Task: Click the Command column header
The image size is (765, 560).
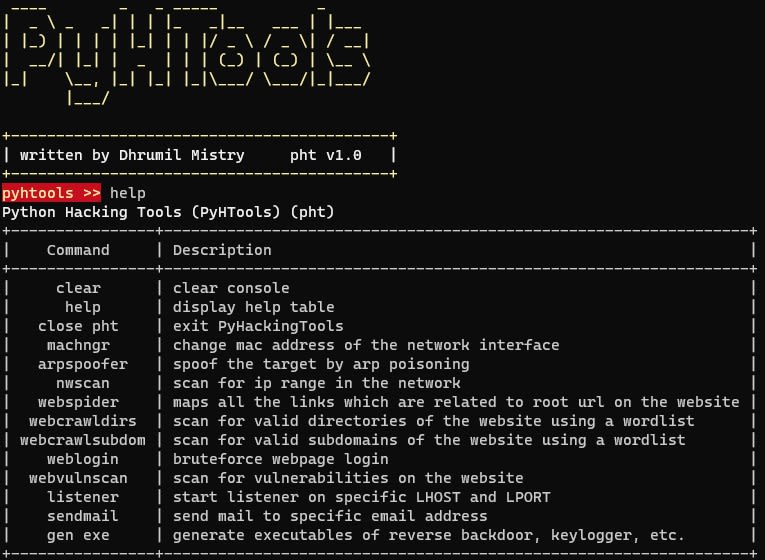Action: pyautogui.click(x=78, y=250)
